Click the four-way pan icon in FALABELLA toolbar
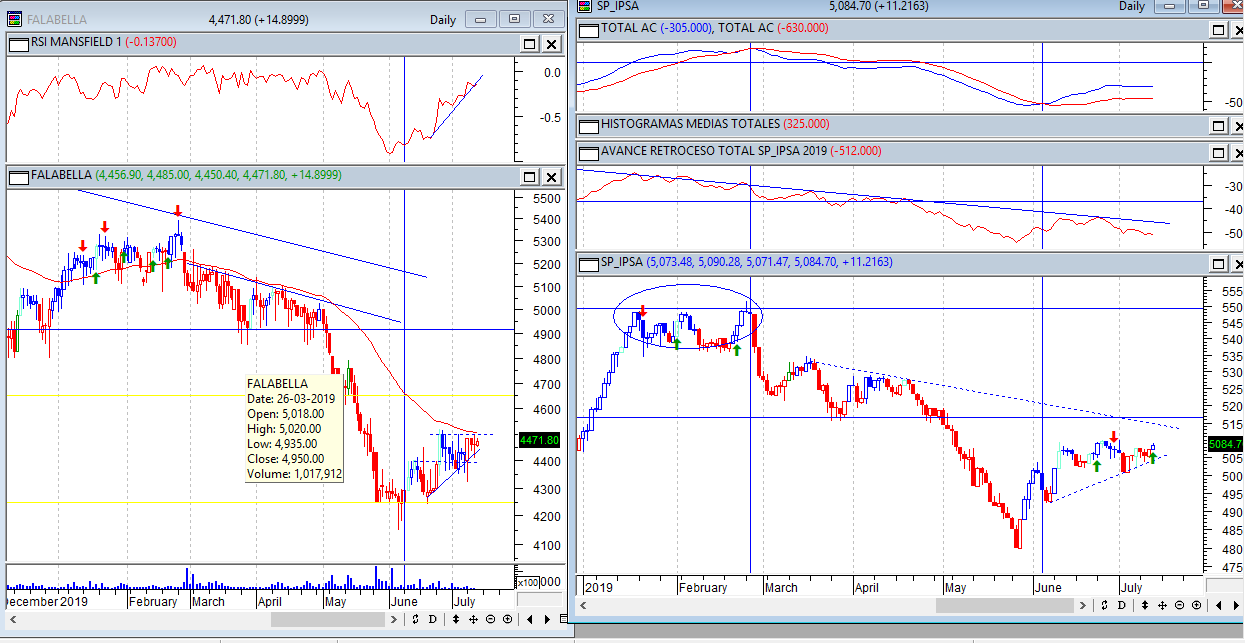 473,619
